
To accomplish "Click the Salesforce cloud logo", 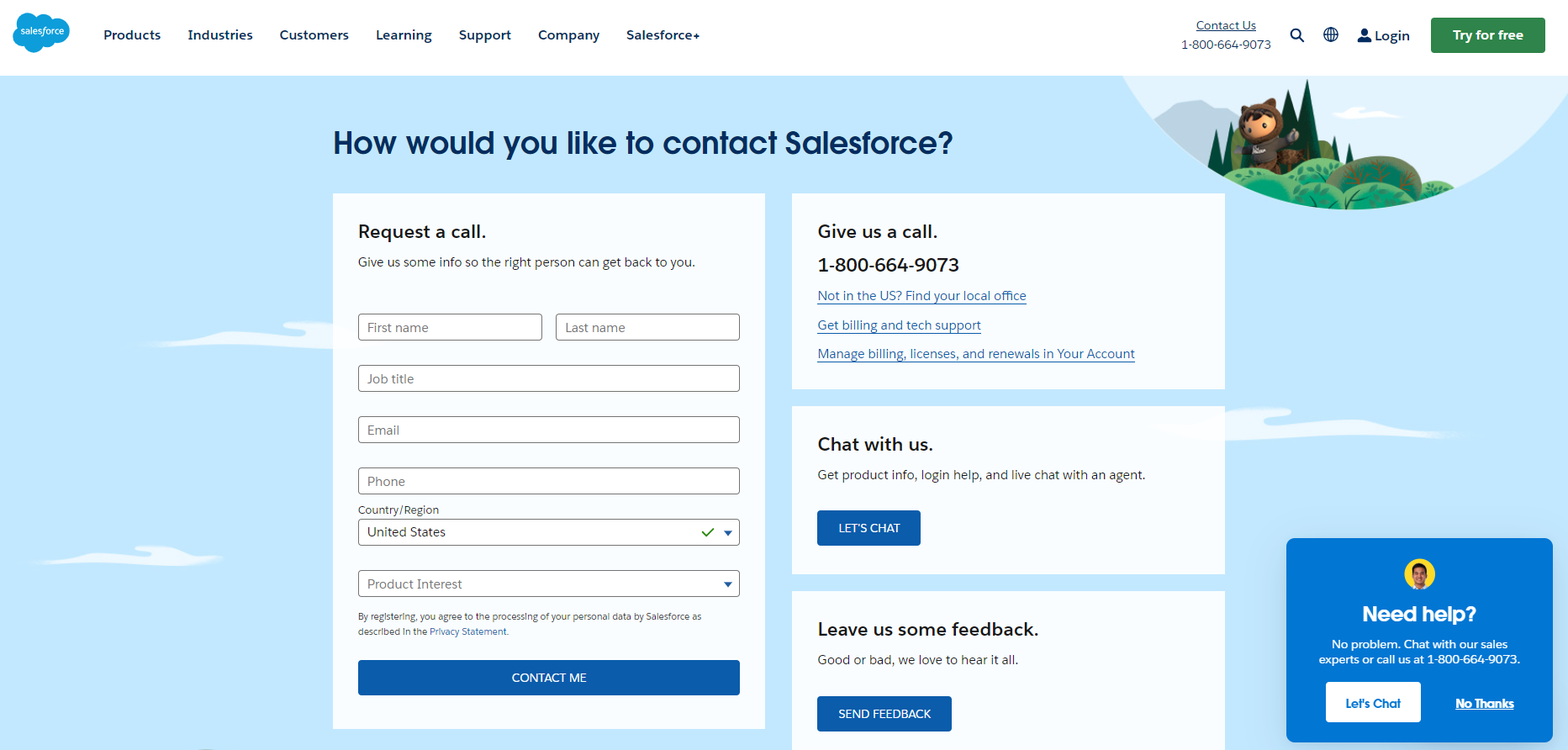I will (41, 33).
